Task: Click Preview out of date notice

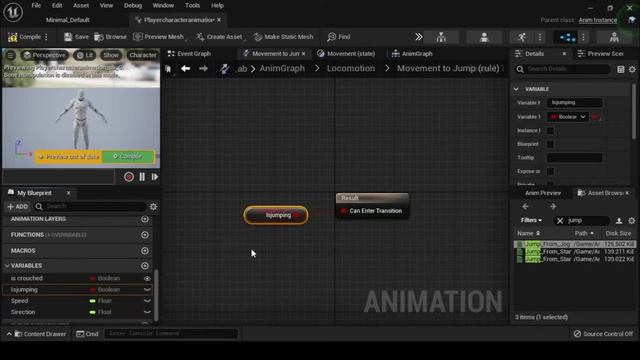Action: pyautogui.click(x=69, y=157)
